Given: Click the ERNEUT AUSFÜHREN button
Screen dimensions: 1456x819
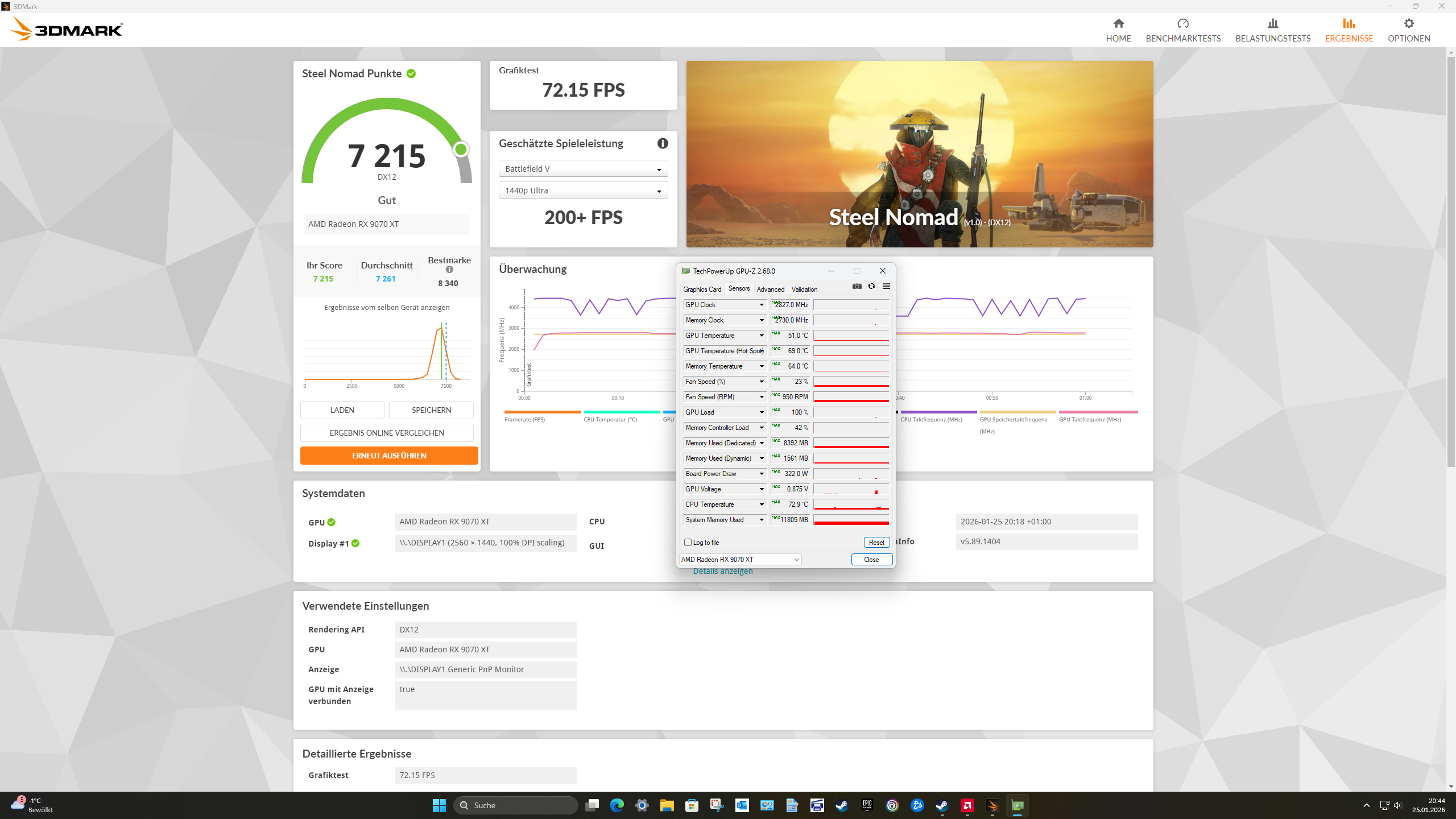Looking at the screenshot, I should point(389,456).
